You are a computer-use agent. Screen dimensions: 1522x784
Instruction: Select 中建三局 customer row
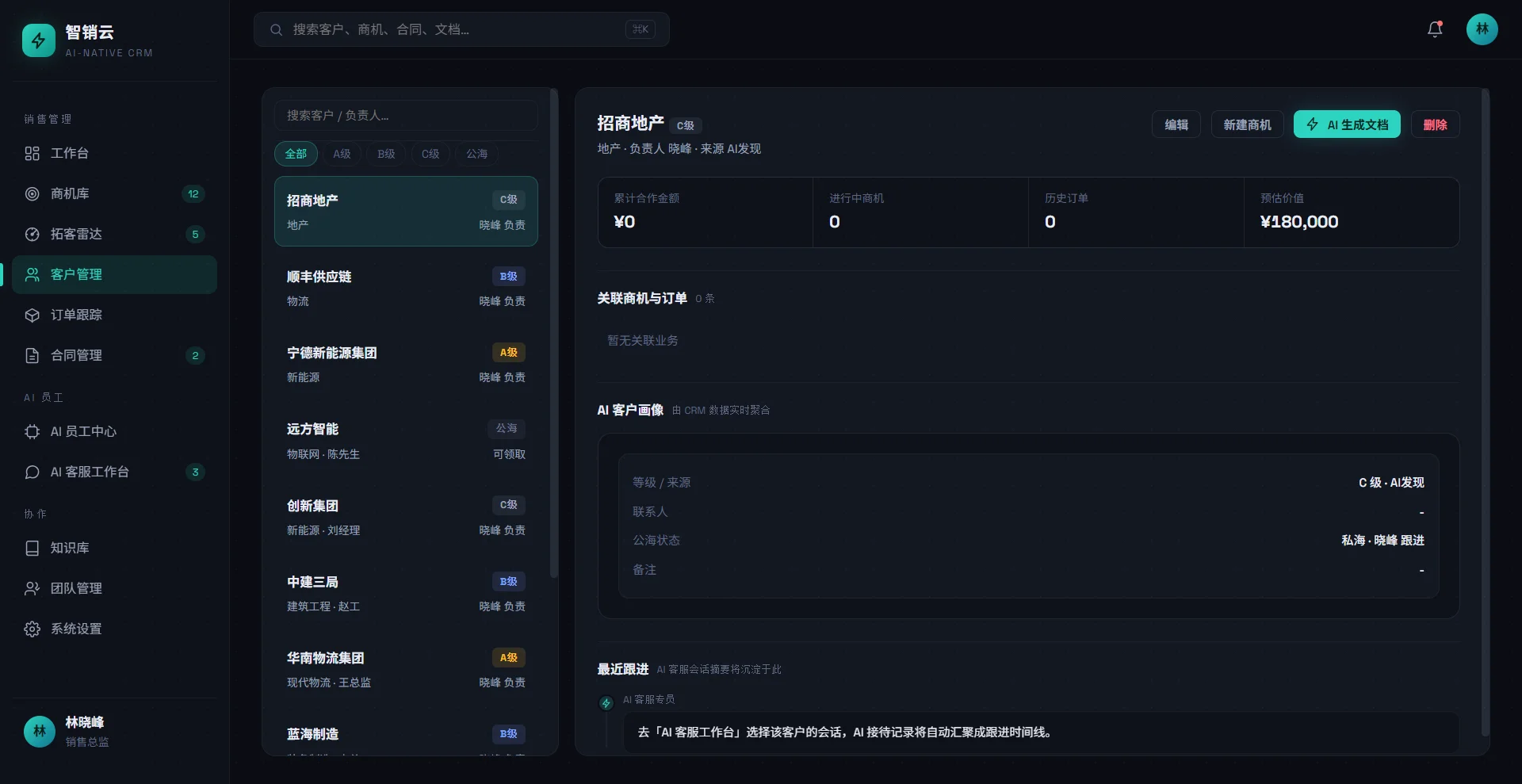(406, 593)
